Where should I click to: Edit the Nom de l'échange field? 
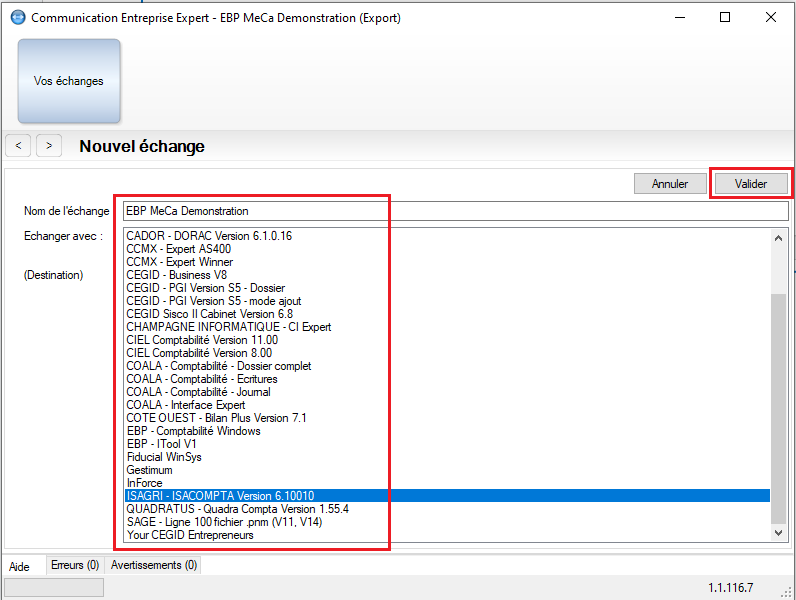(x=455, y=211)
